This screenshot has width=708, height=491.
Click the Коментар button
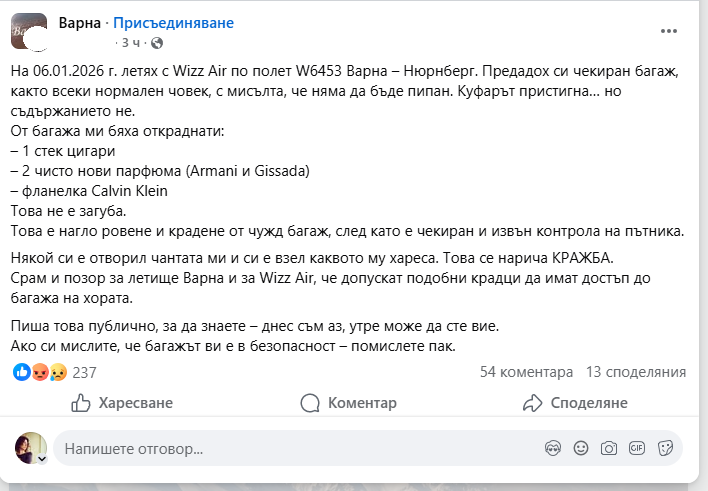coord(349,403)
